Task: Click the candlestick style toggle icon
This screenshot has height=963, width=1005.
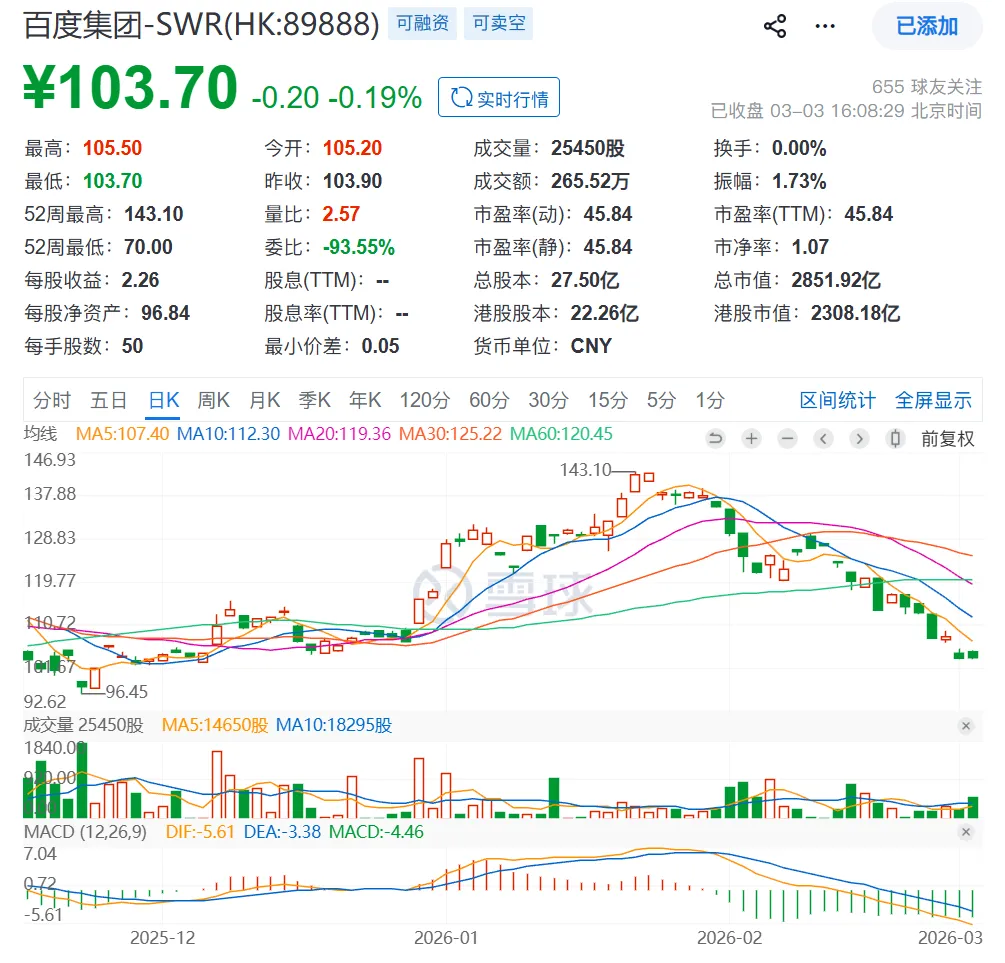Action: click(895, 439)
